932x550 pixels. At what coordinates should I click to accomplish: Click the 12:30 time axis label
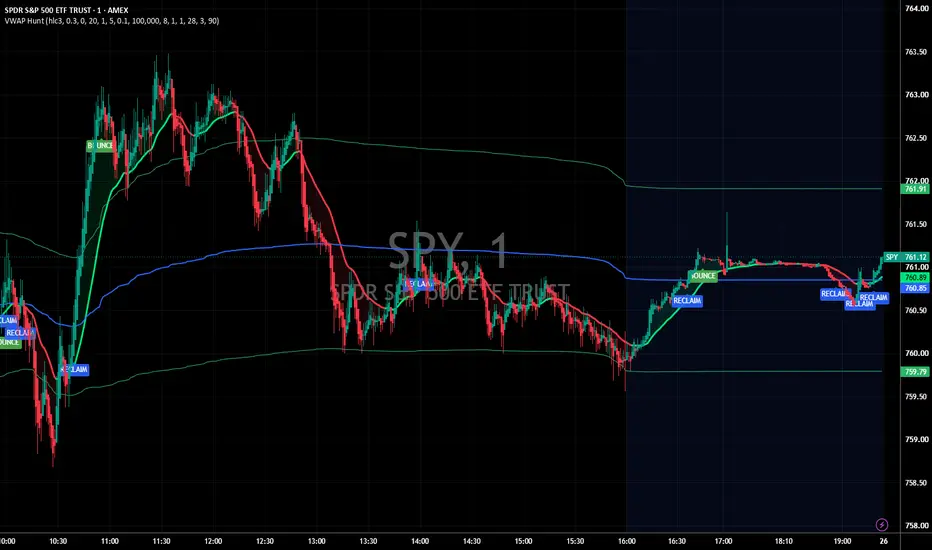[265, 541]
